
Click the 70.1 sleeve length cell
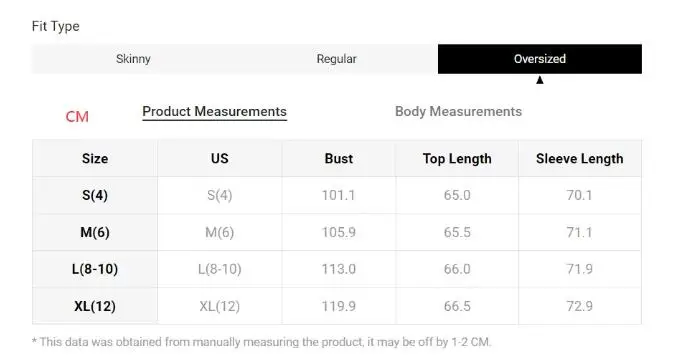pyautogui.click(x=580, y=195)
